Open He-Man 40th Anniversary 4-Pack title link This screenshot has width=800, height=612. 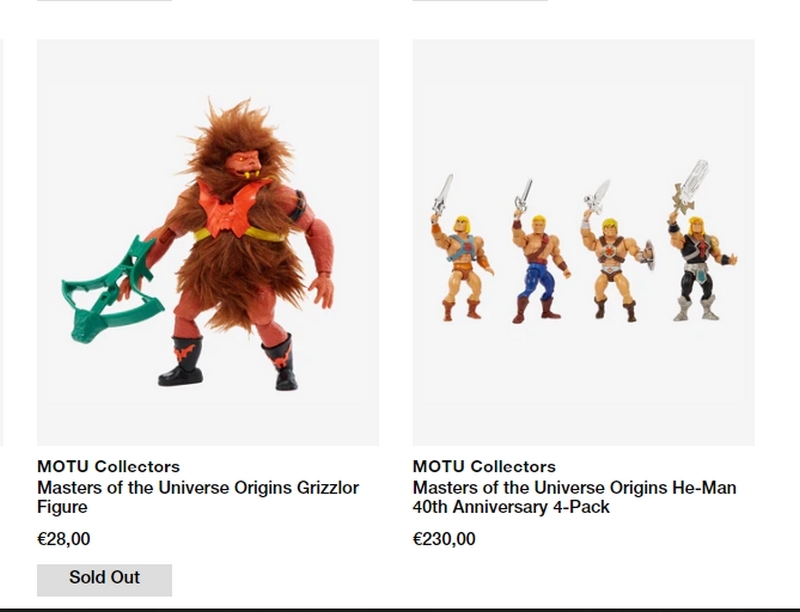point(574,497)
